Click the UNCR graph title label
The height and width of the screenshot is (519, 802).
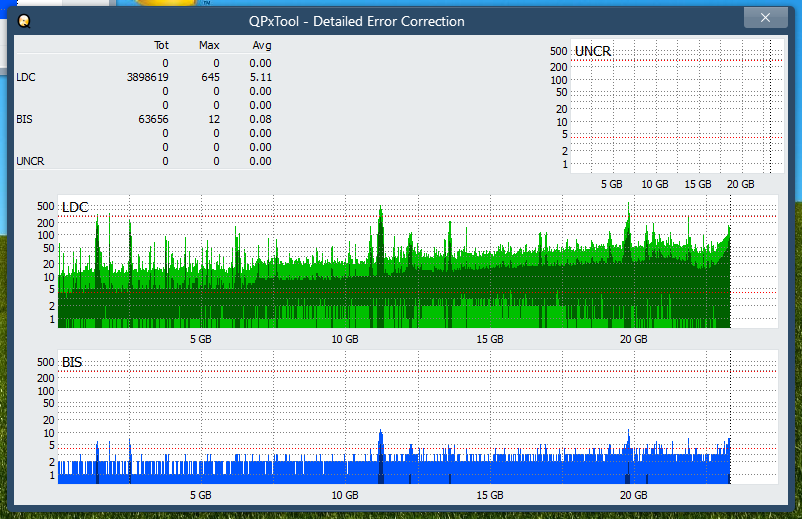point(593,51)
